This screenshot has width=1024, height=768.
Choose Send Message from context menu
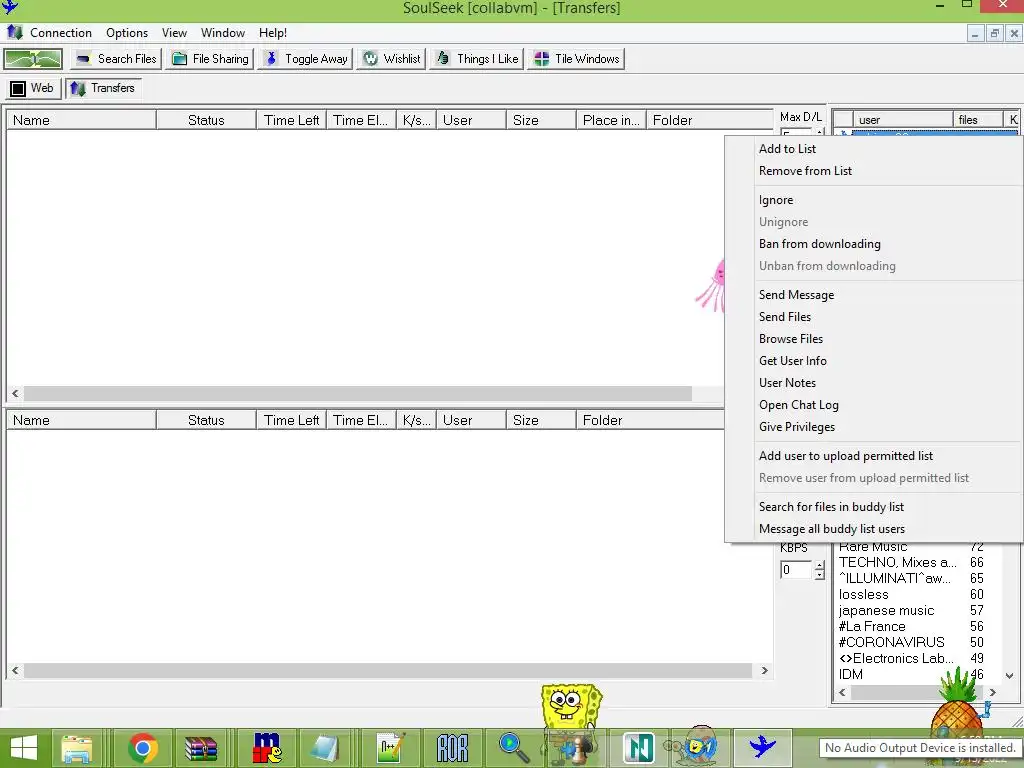tap(874, 295)
